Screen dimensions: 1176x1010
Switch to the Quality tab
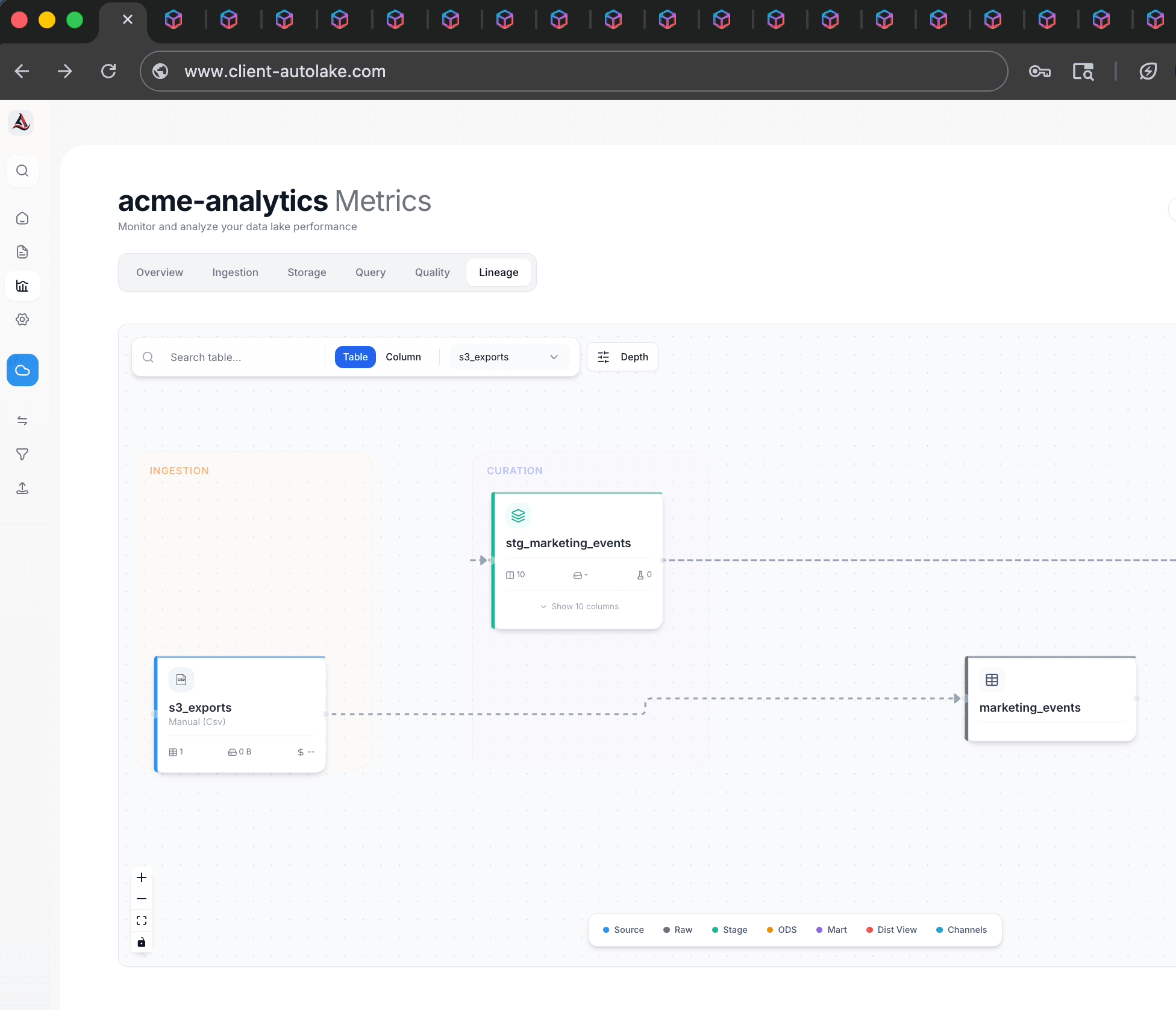[432, 272]
